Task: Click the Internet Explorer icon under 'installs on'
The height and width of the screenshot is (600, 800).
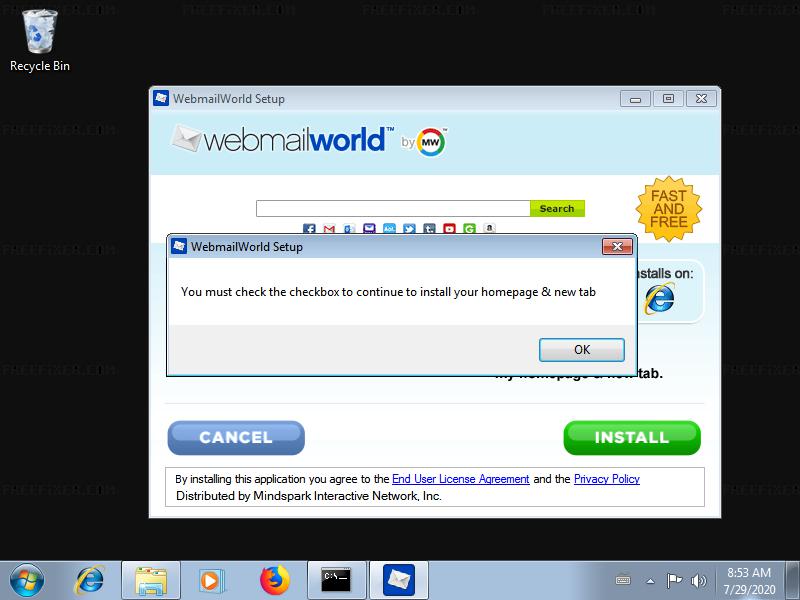Action: (x=660, y=299)
